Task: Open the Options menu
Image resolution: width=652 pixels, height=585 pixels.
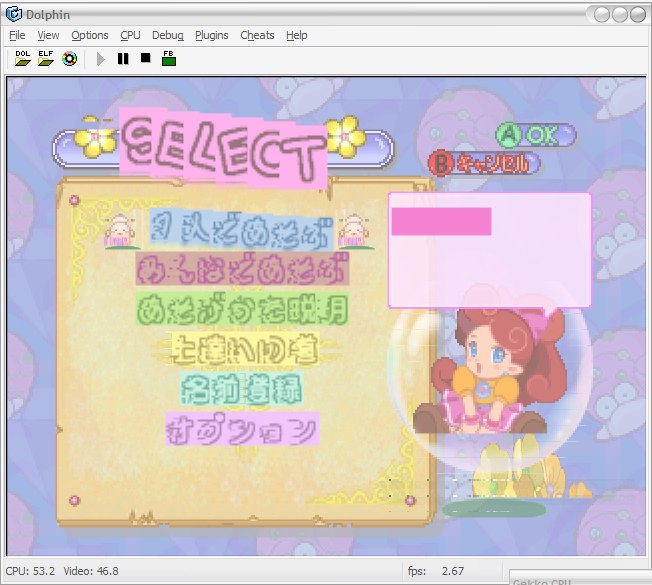Action: (x=90, y=35)
